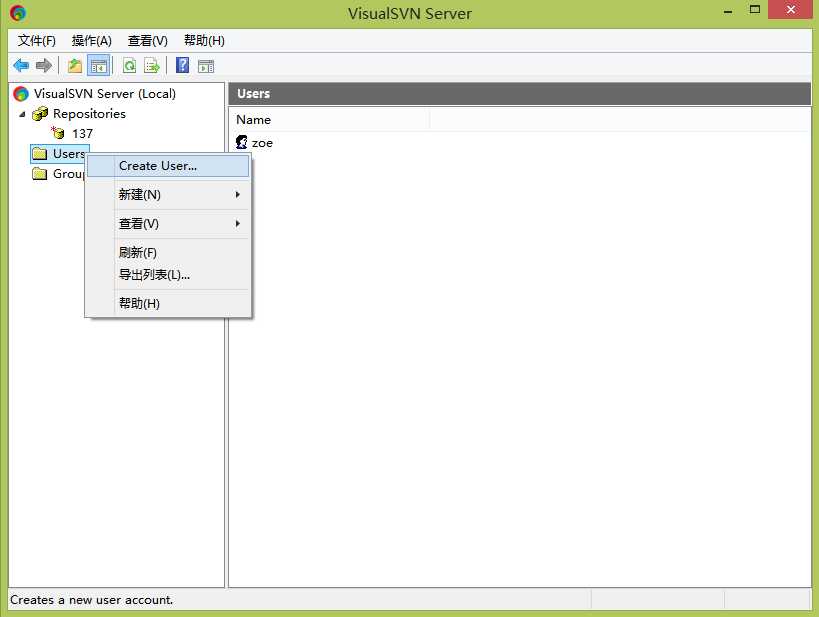Click the Forward arrow toolbar icon
The image size is (819, 617).
coord(44,66)
